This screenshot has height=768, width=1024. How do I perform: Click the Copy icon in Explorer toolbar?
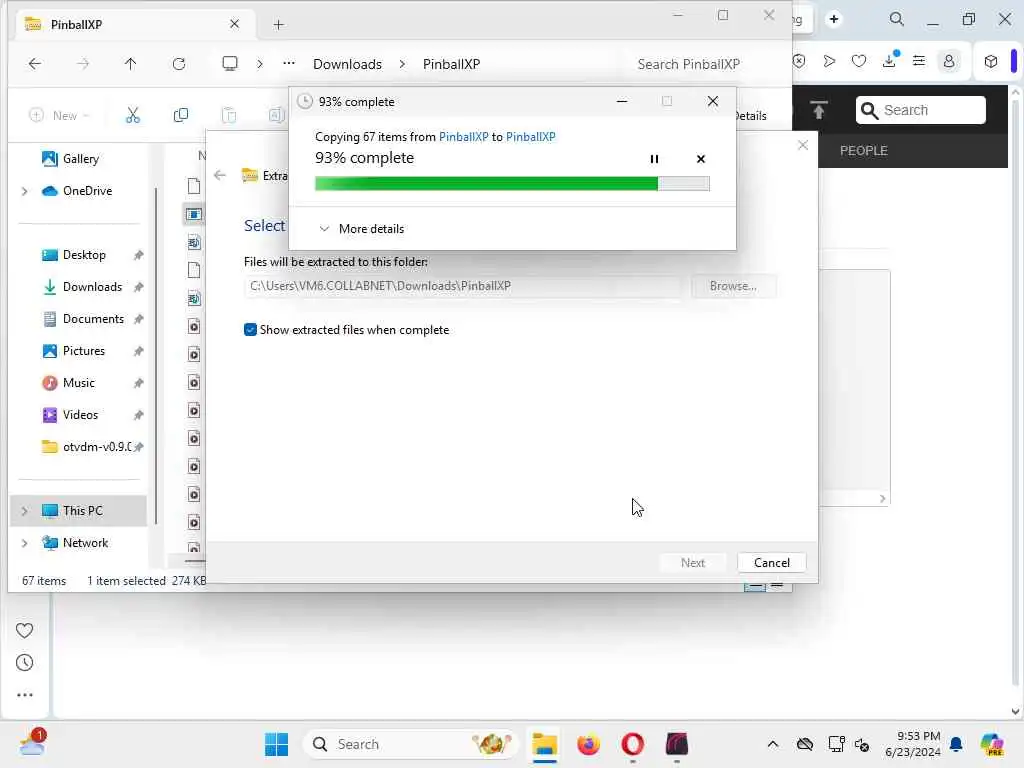click(x=181, y=116)
